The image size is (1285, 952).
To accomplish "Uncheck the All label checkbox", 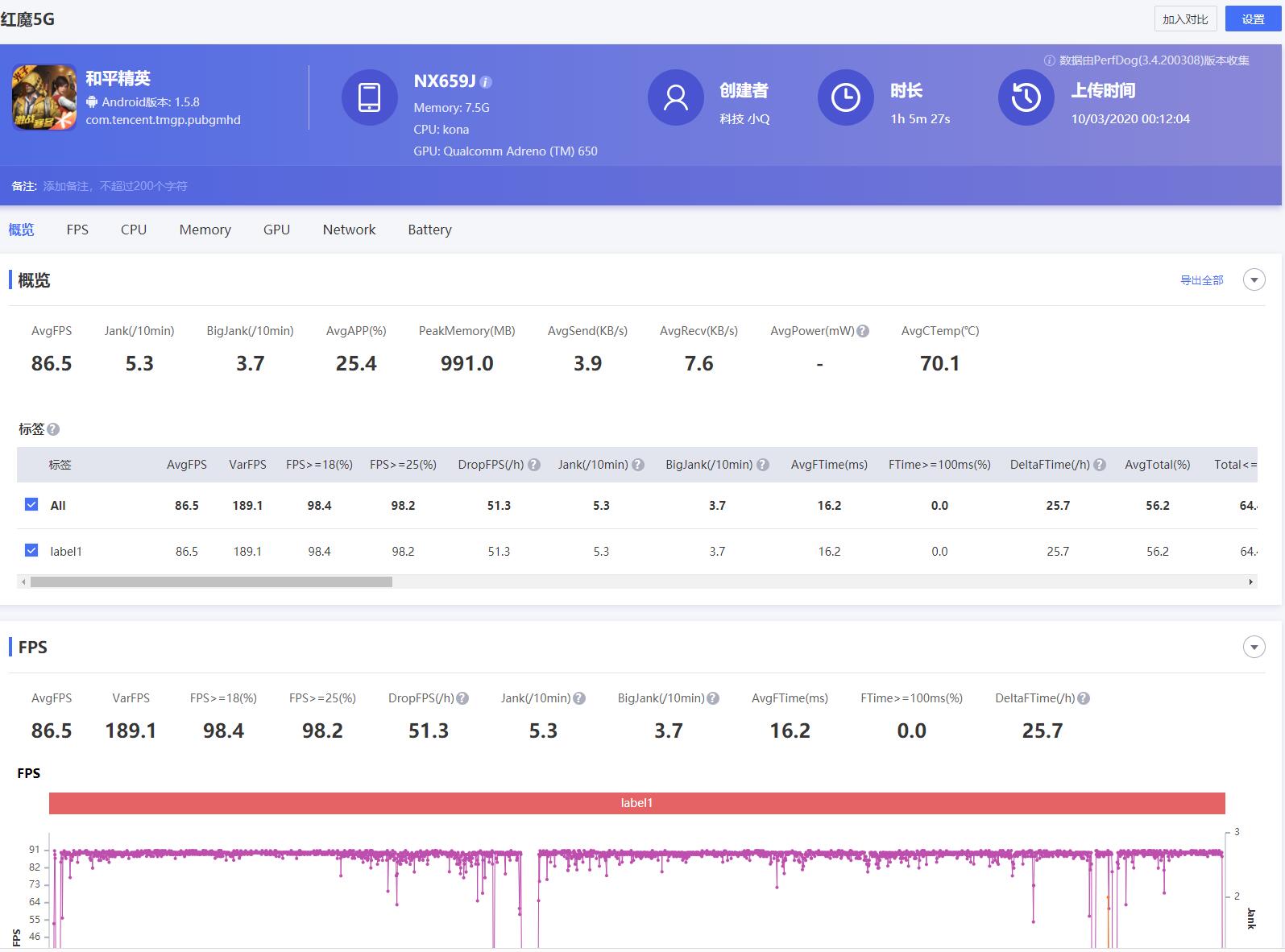I will (x=31, y=505).
